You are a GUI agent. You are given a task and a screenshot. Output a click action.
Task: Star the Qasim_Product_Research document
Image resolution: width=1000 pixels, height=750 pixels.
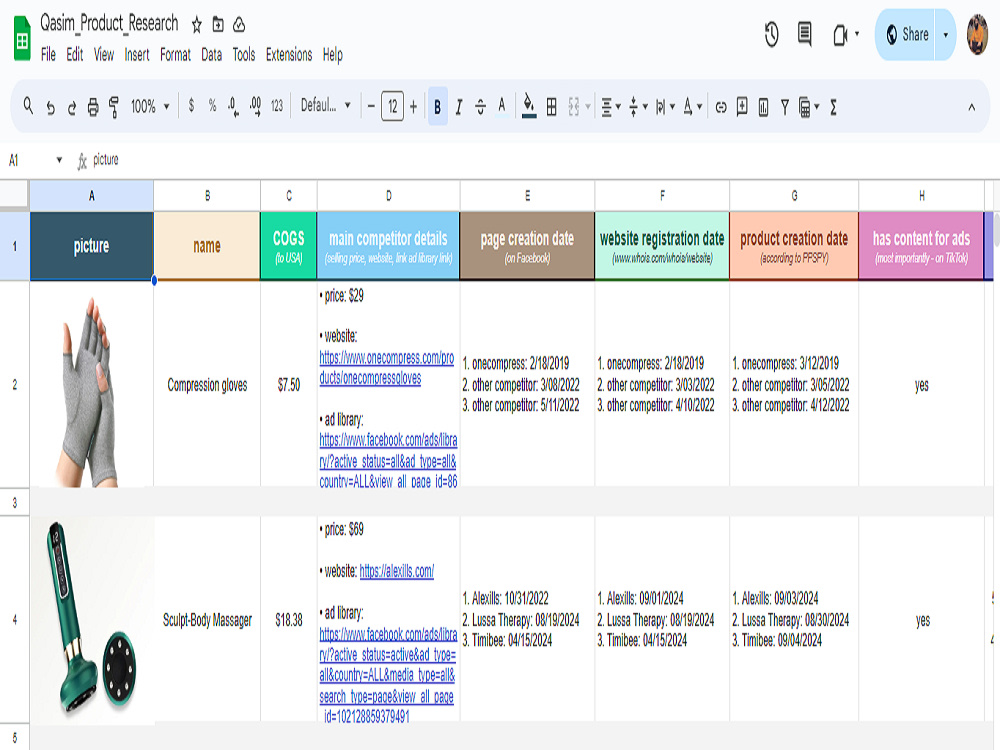(196, 25)
